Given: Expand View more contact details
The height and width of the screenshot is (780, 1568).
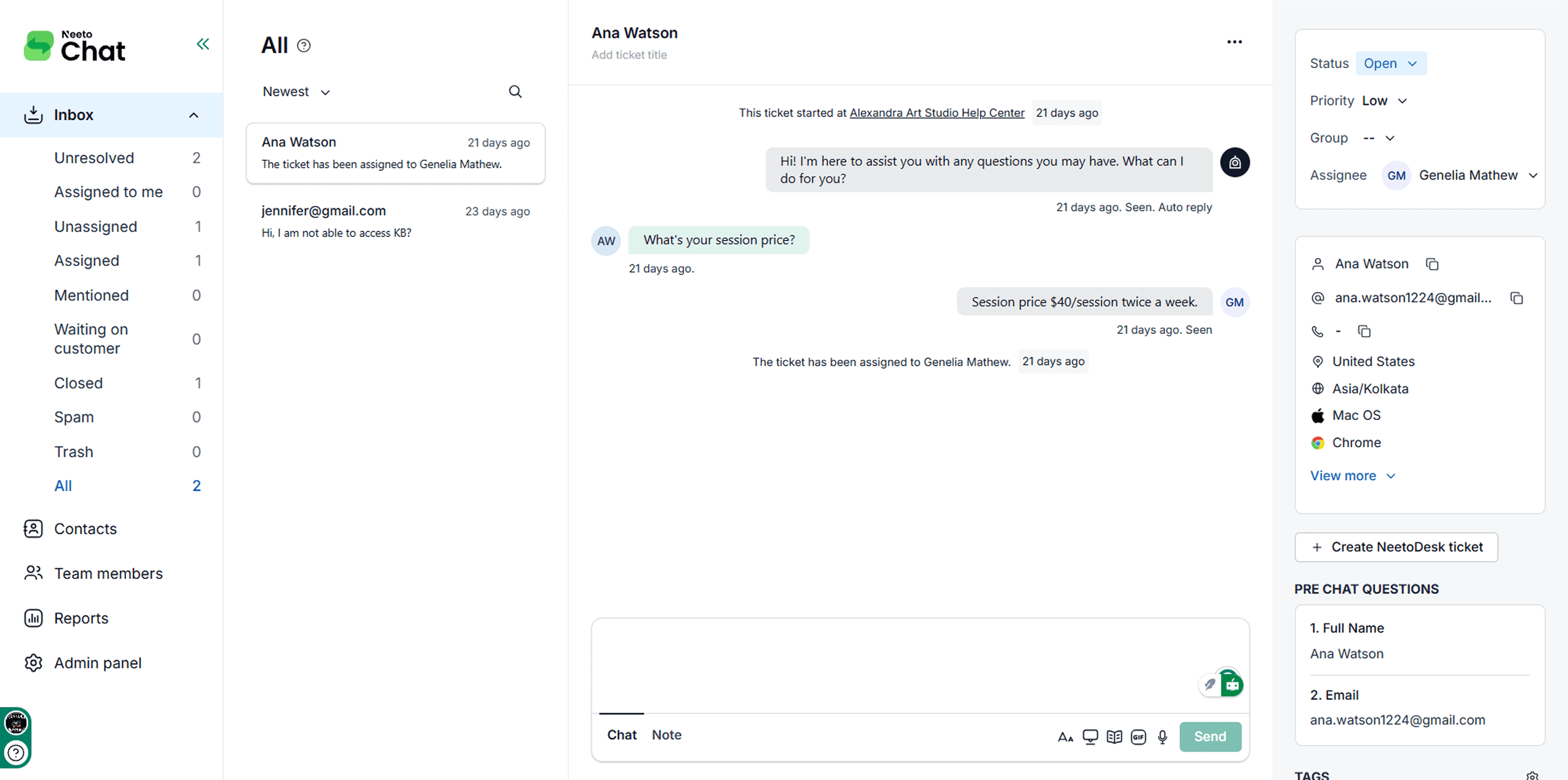Looking at the screenshot, I should pos(1352,476).
